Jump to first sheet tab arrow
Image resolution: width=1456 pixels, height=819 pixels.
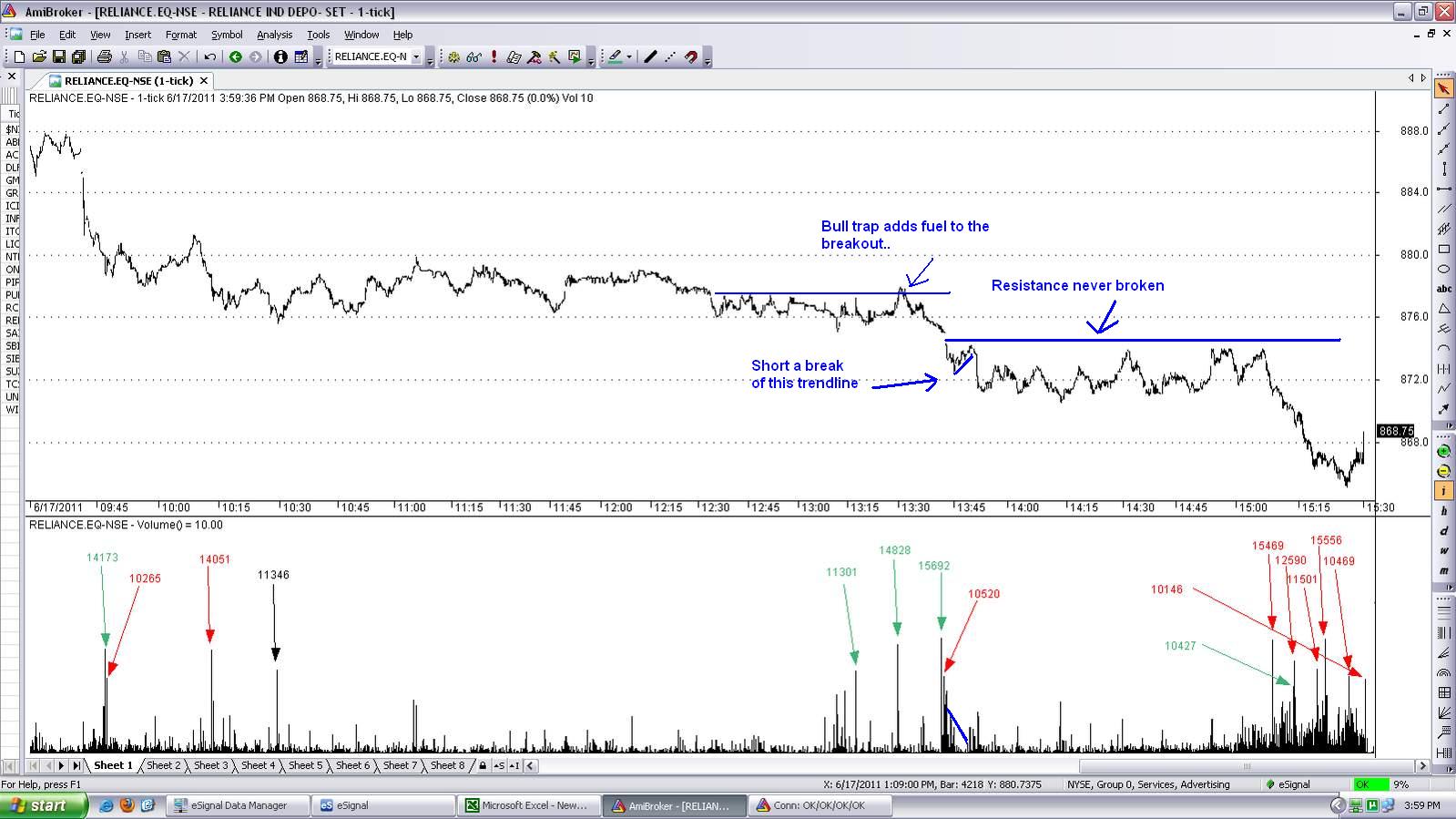click(x=36, y=765)
